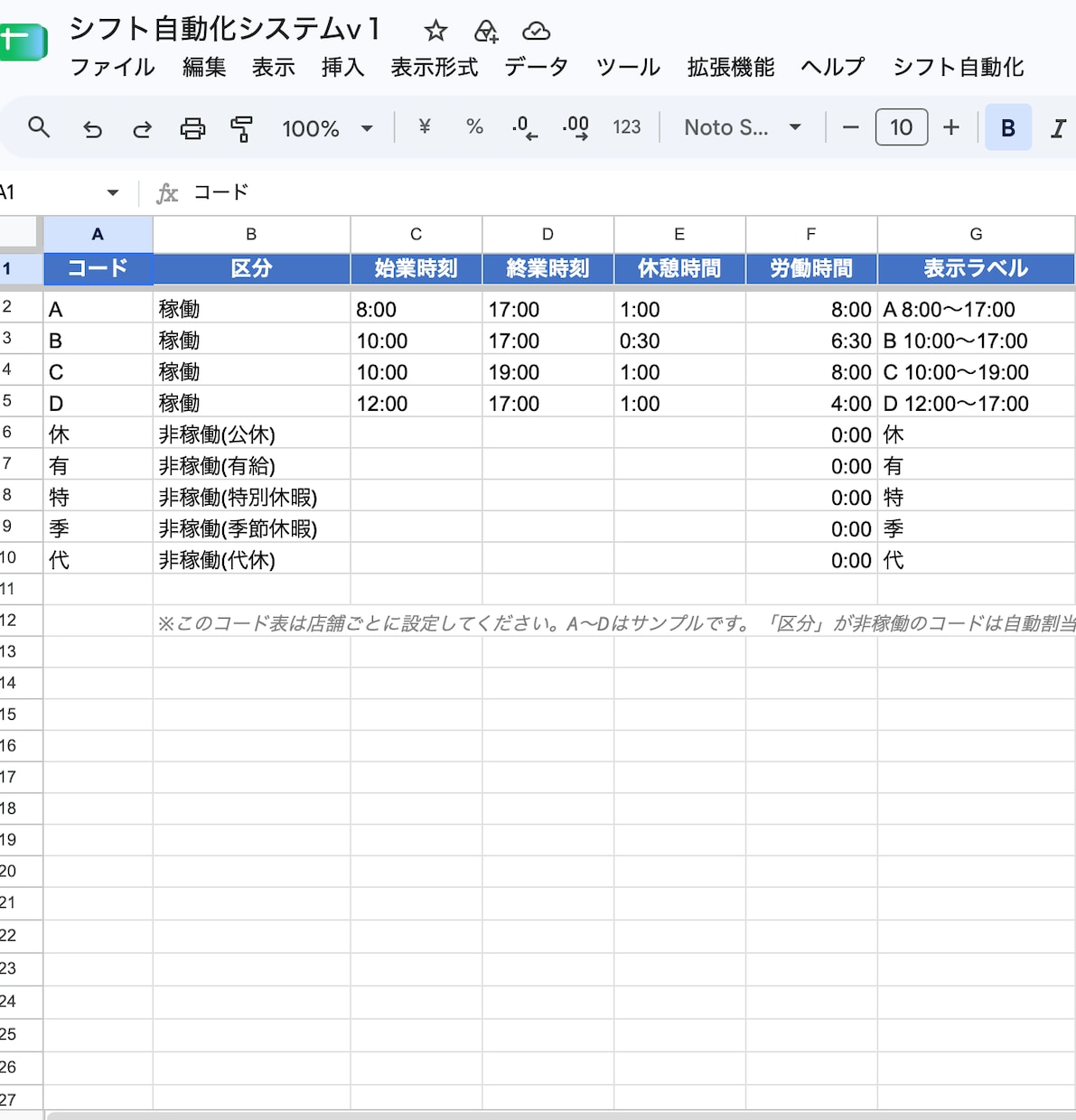Viewport: 1076px width, 1120px height.
Task: Click the font size field showing 10
Action: pos(901,127)
